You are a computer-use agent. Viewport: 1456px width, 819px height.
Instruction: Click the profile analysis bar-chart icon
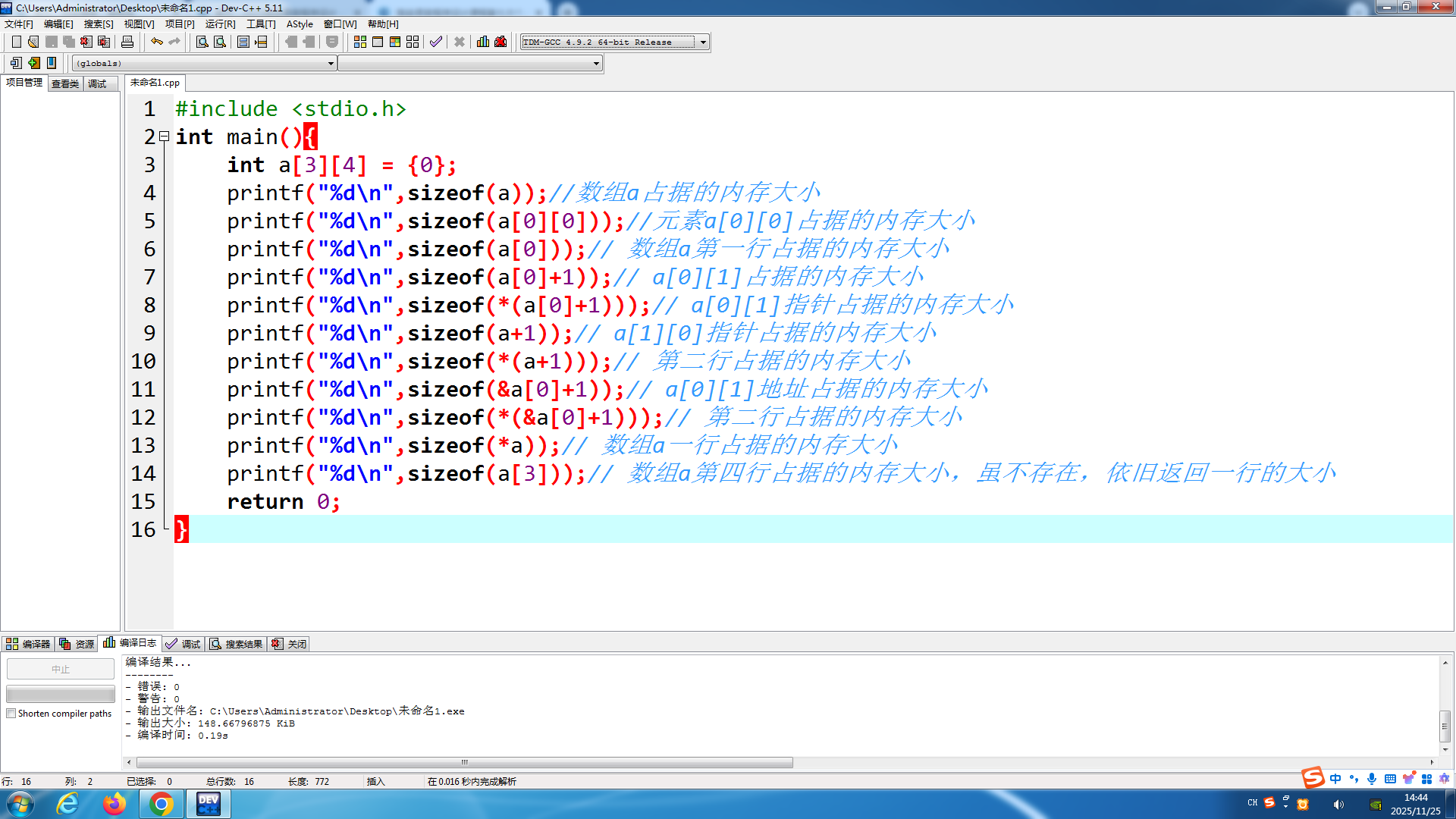point(483,42)
